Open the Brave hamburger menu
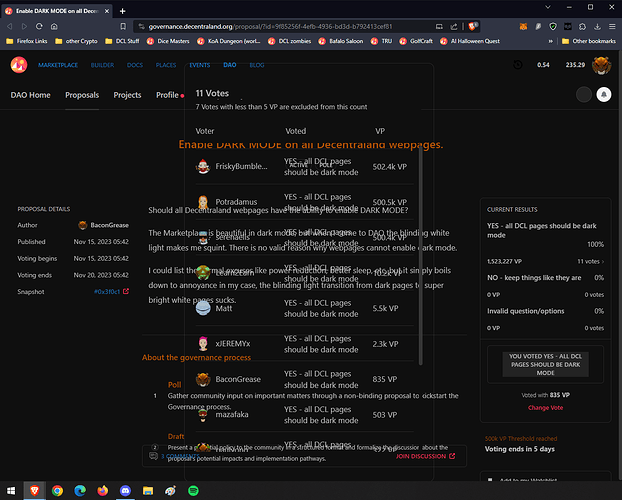622x500 pixels. (x=612, y=27)
